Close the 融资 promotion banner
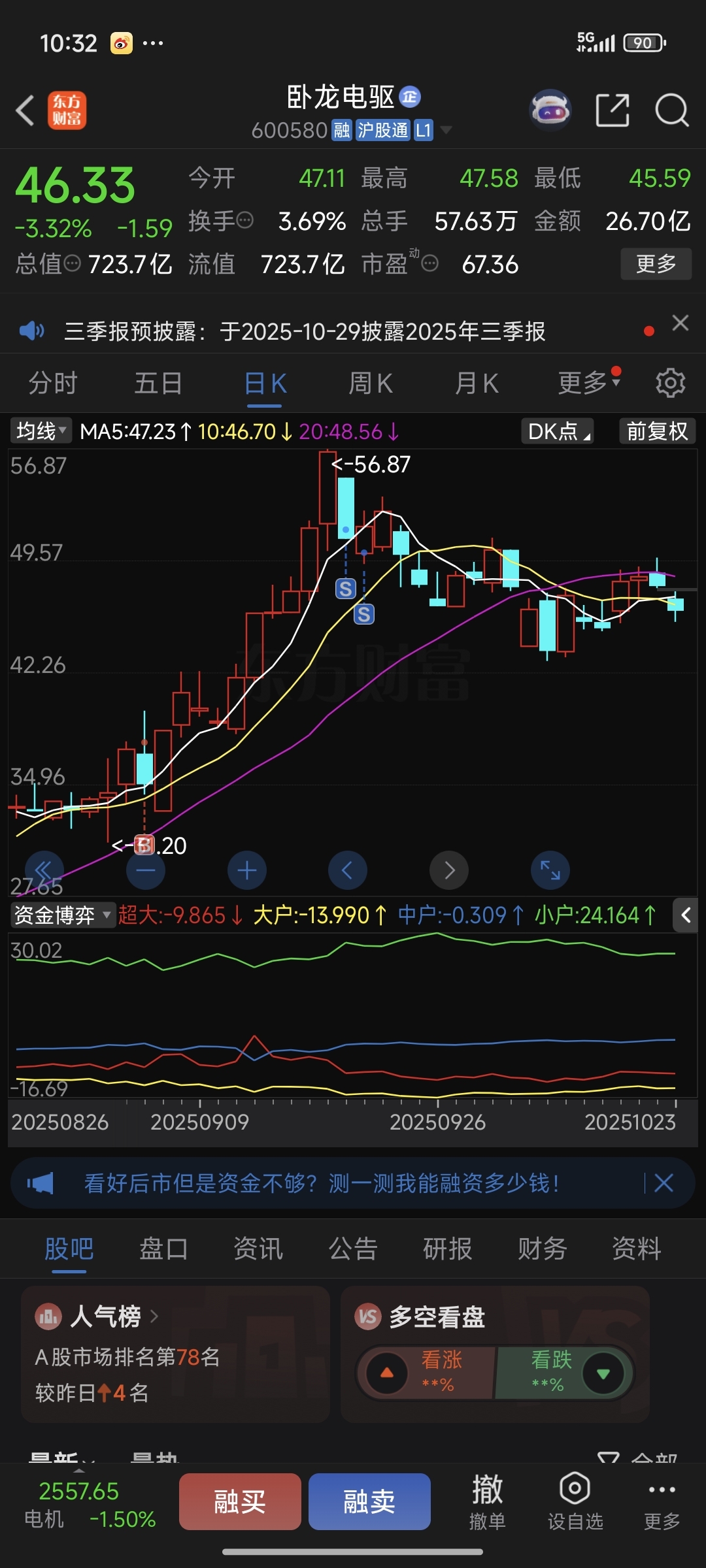This screenshot has width=706, height=1568. point(664,1183)
